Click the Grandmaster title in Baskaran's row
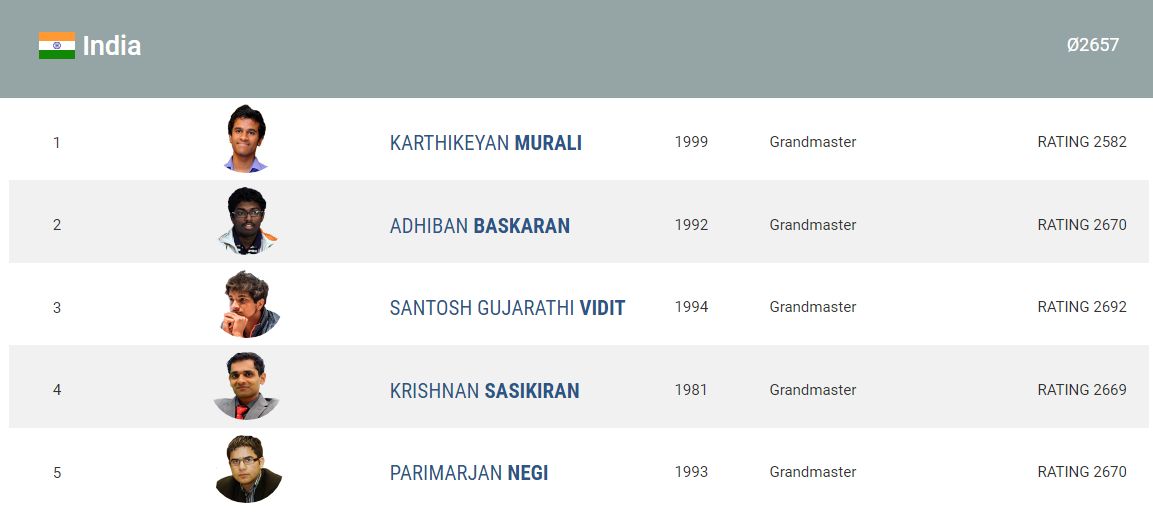 (812, 225)
